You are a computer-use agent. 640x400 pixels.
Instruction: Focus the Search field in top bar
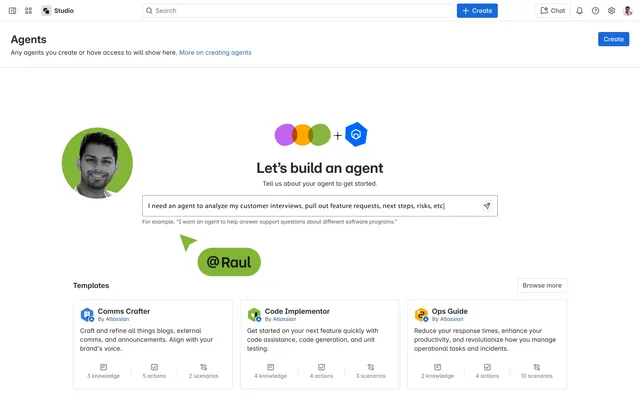298,11
